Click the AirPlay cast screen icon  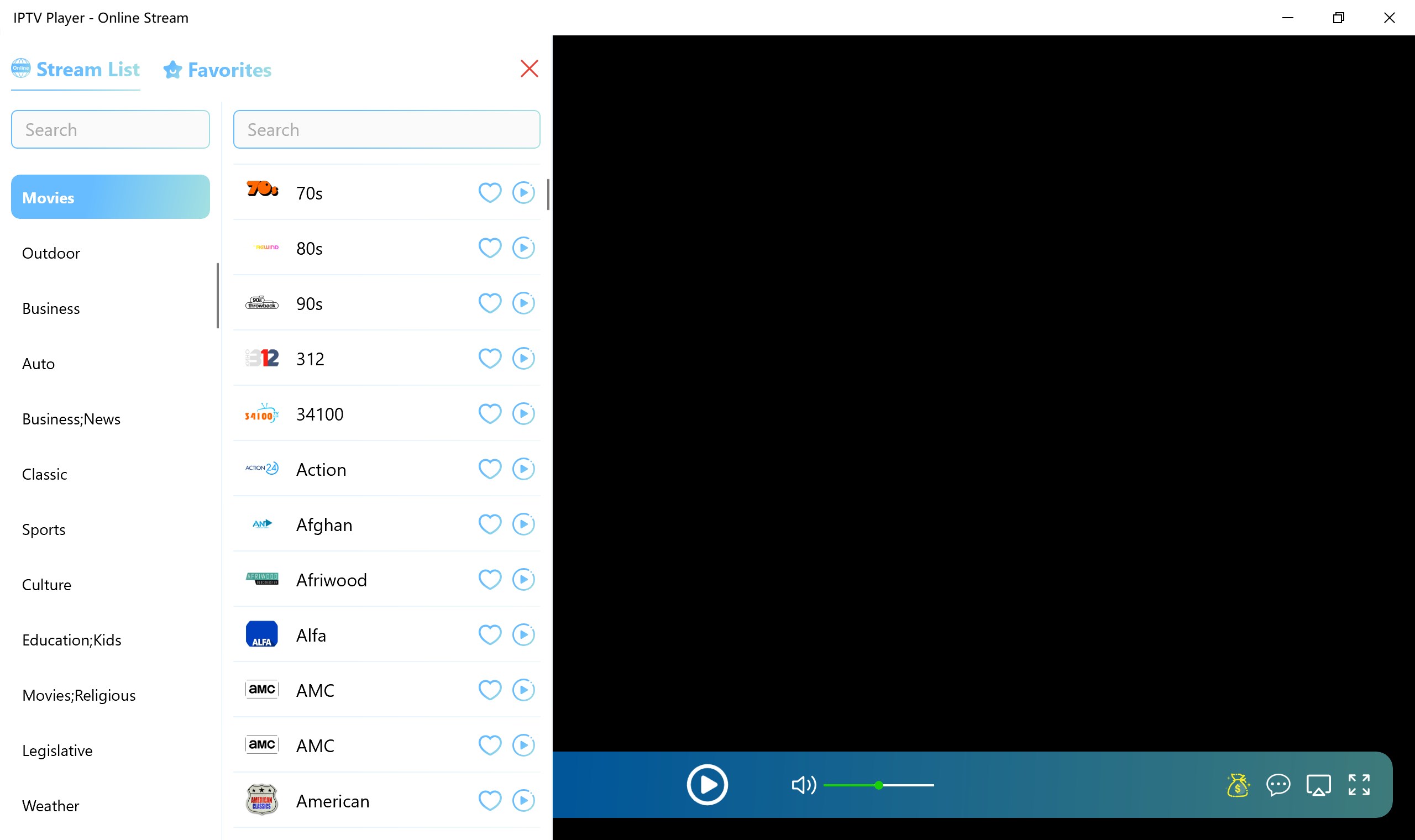coord(1318,785)
